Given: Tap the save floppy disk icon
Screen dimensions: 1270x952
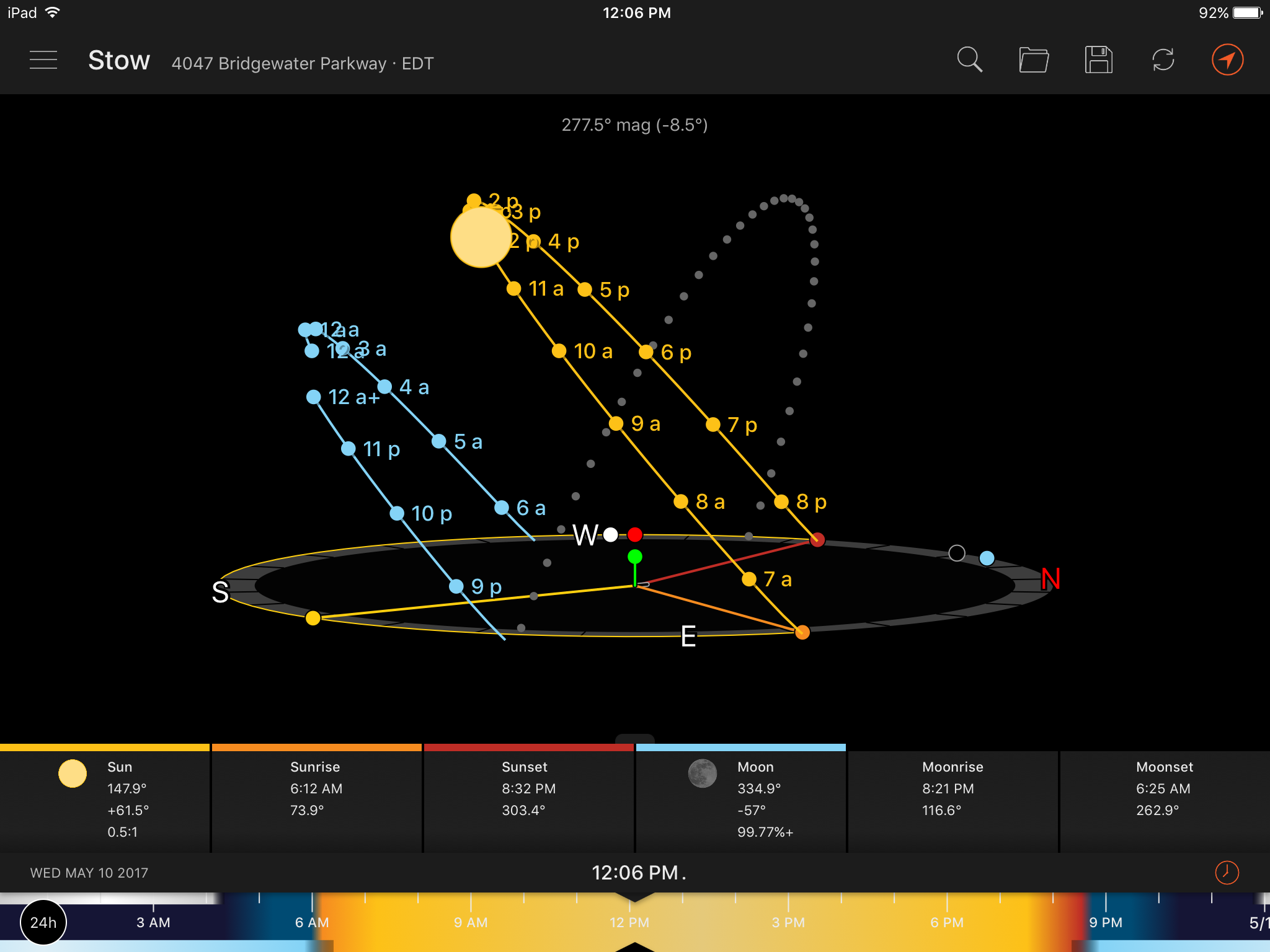Looking at the screenshot, I should pos(1098,60).
